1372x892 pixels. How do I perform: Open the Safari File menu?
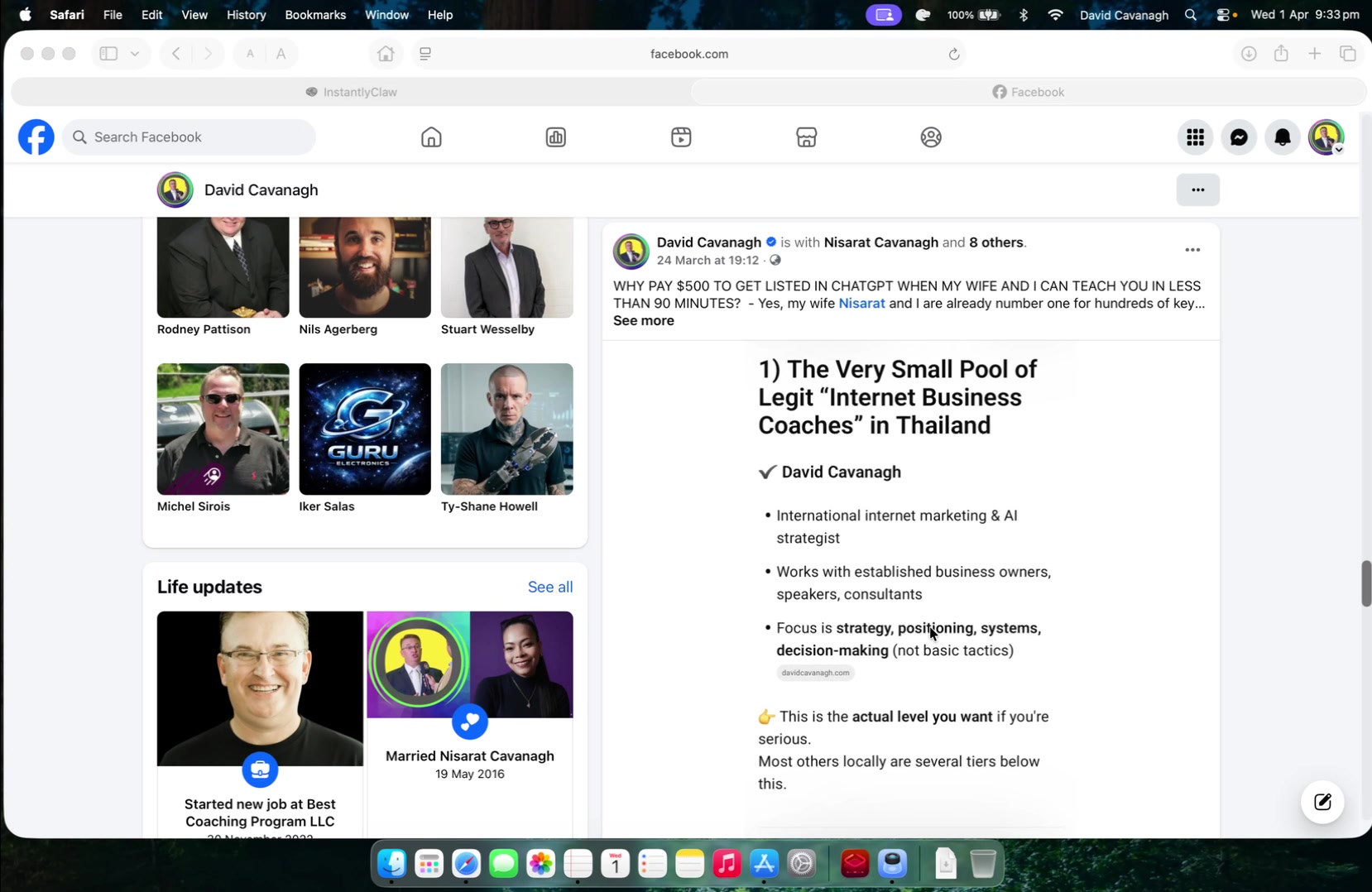[113, 15]
